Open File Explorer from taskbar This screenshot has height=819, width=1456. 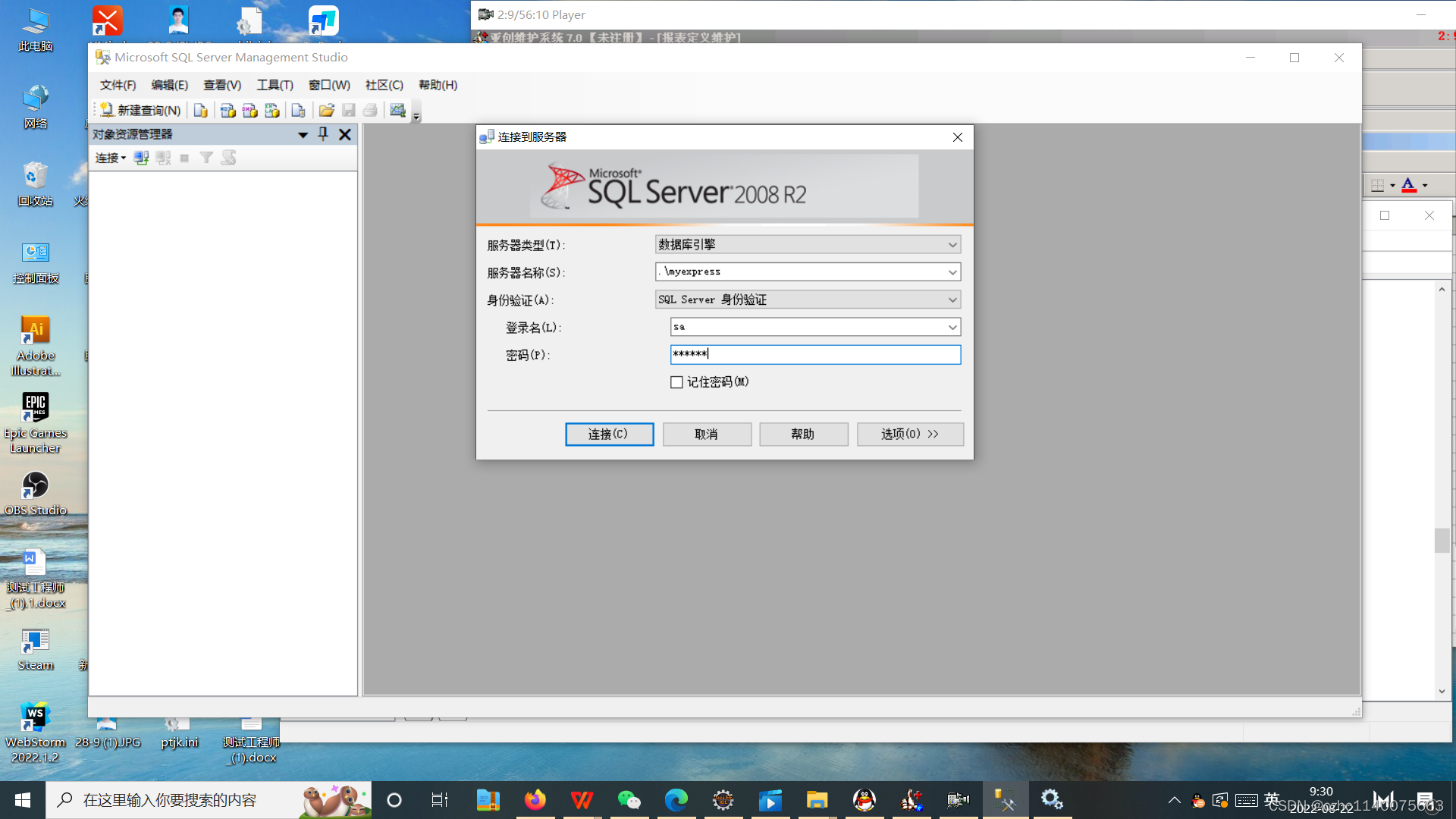[817, 800]
